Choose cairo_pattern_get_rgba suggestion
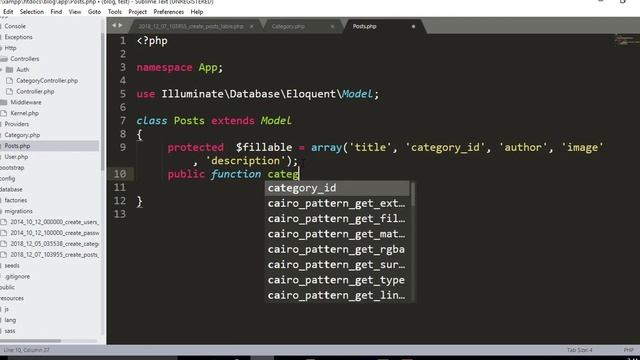The image size is (640, 360). pyautogui.click(x=337, y=249)
